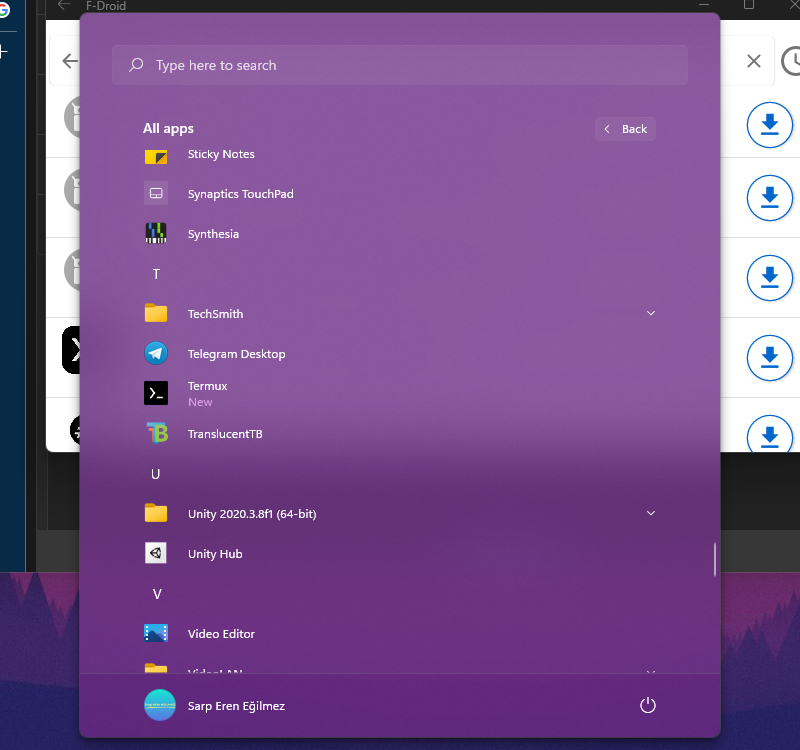Launch TranslucentTB via its icon
Screen dimensions: 800x750
157,433
